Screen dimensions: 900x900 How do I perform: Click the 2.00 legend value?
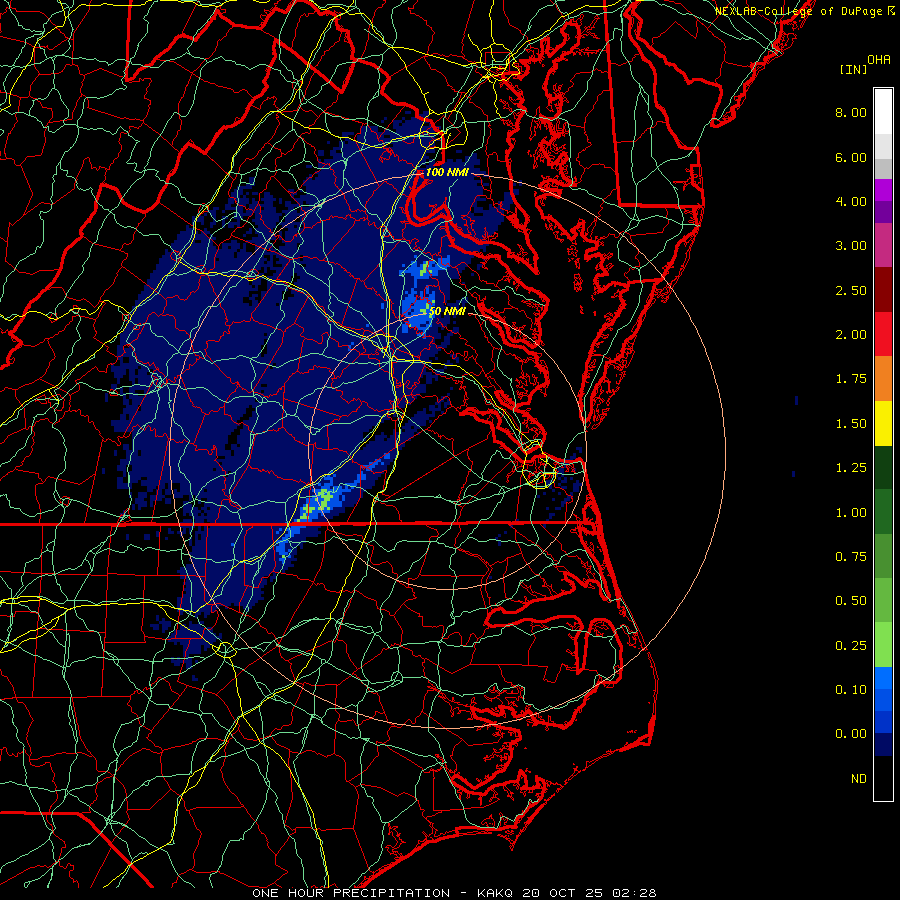[851, 335]
